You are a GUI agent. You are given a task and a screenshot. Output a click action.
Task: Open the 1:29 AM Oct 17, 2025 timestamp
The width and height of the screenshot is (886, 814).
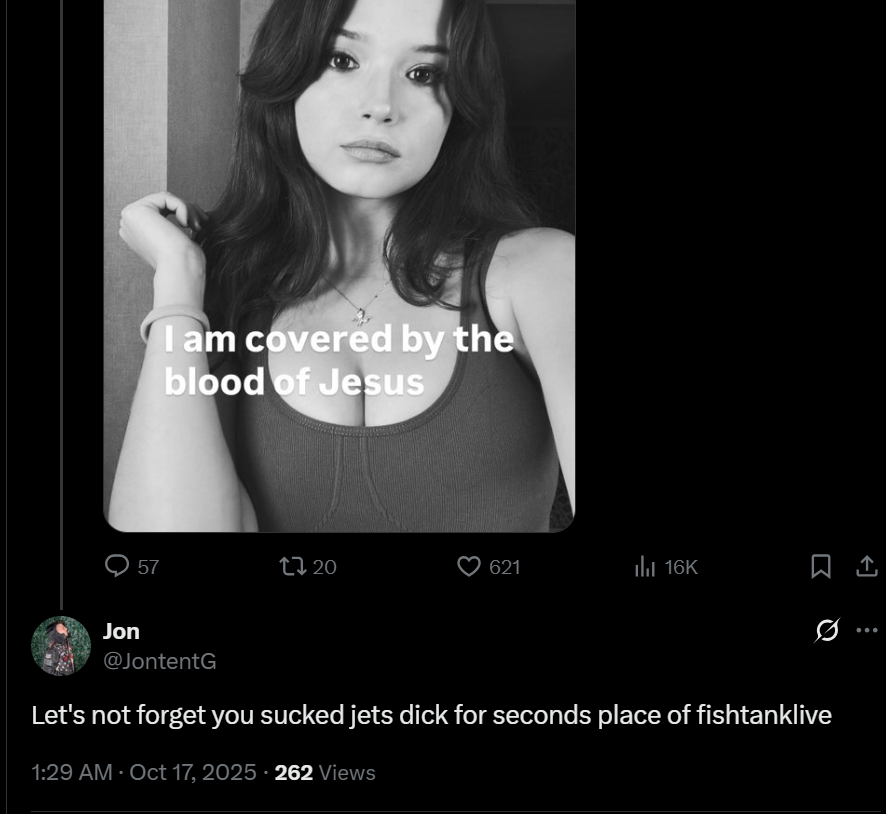tap(144, 772)
